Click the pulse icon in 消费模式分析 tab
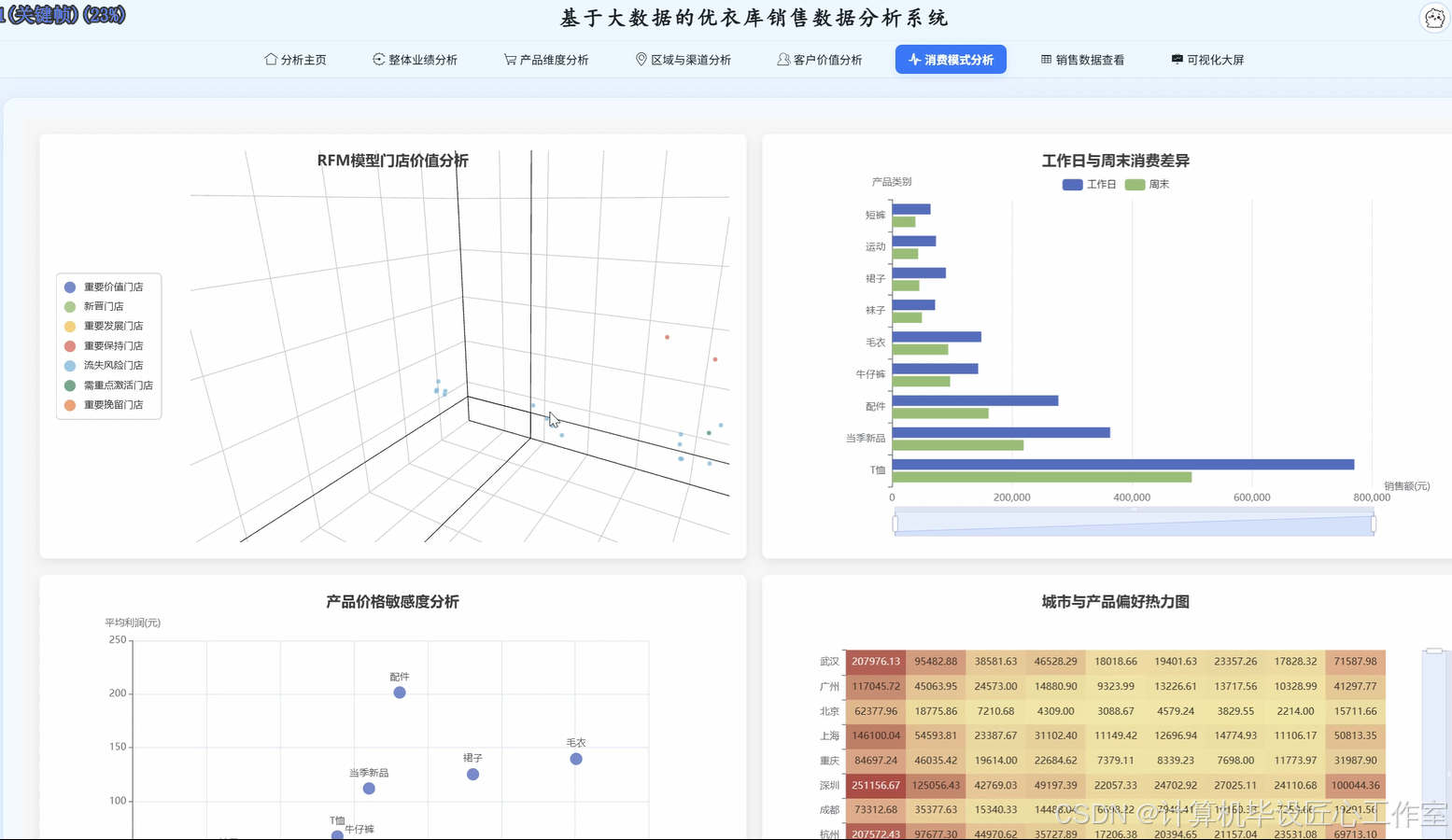 [914, 59]
